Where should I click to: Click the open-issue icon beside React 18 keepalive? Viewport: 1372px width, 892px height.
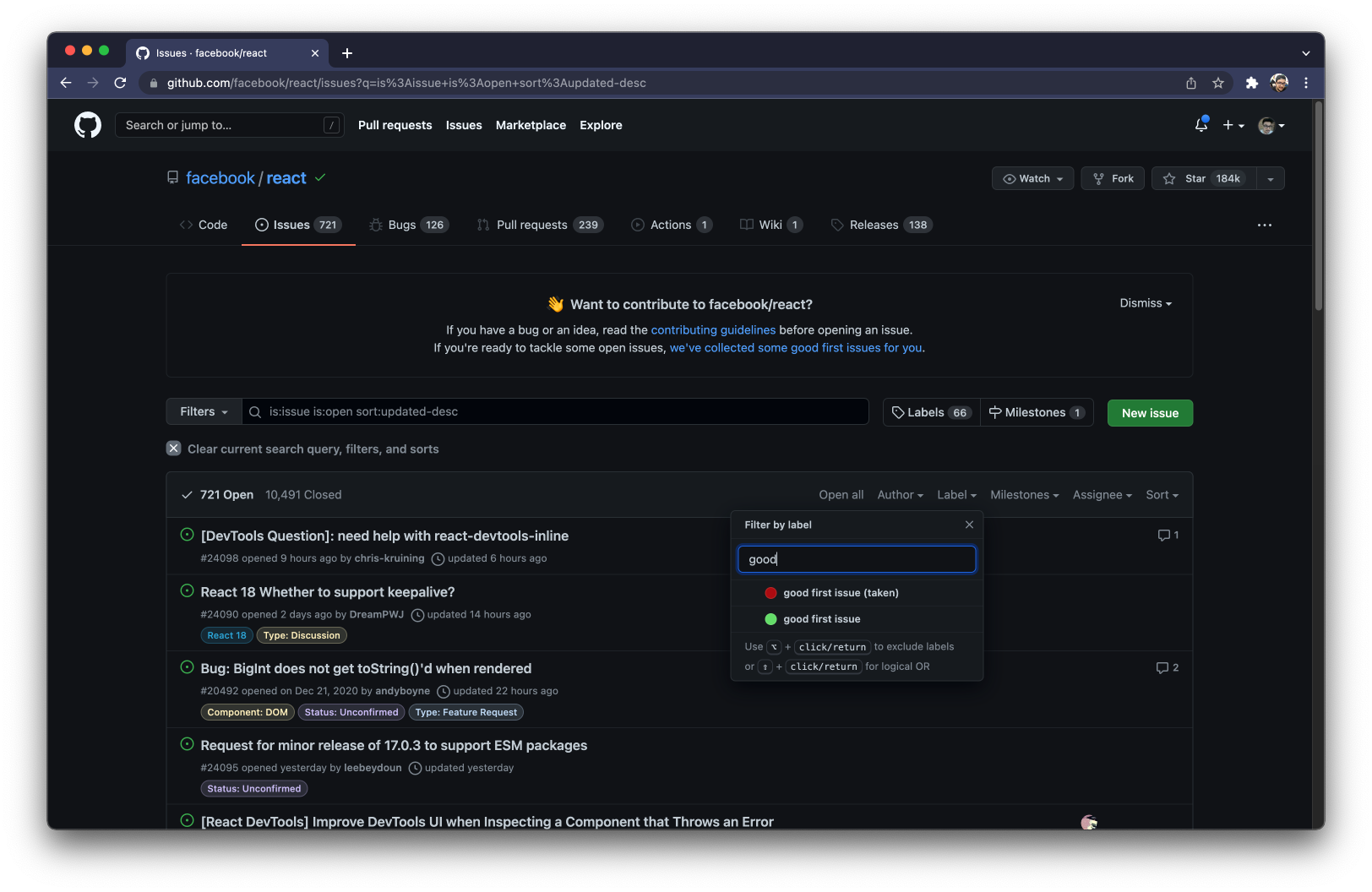188,590
